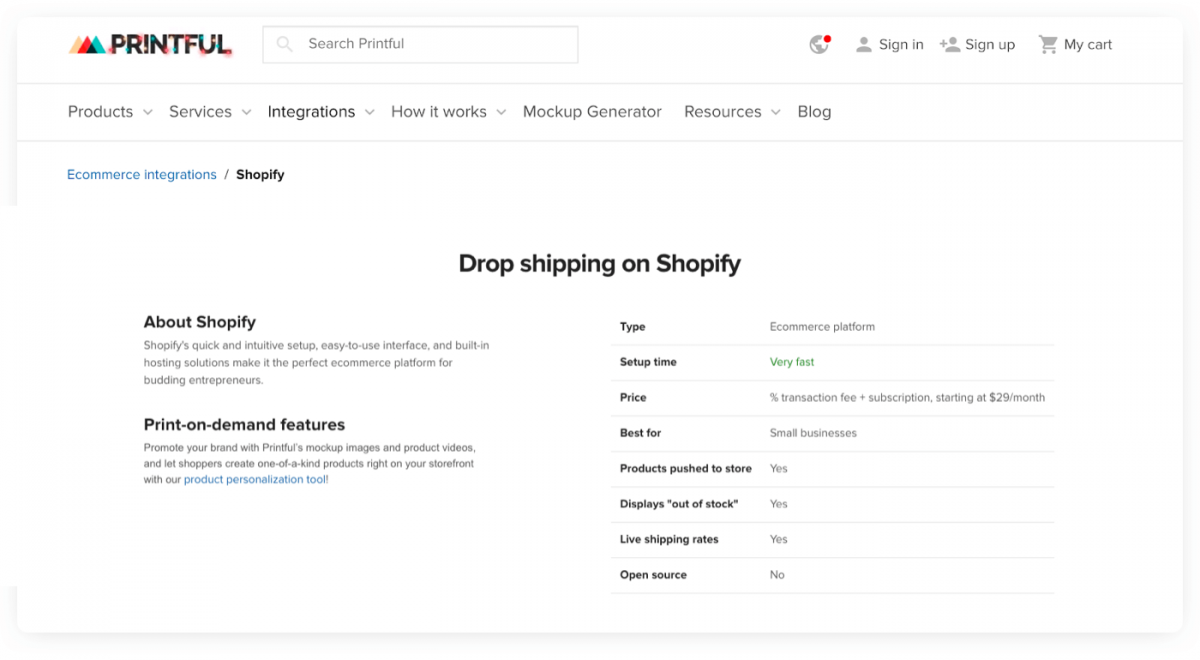The width and height of the screenshot is (1200, 660).
Task: Open the Services menu
Action: click(200, 112)
